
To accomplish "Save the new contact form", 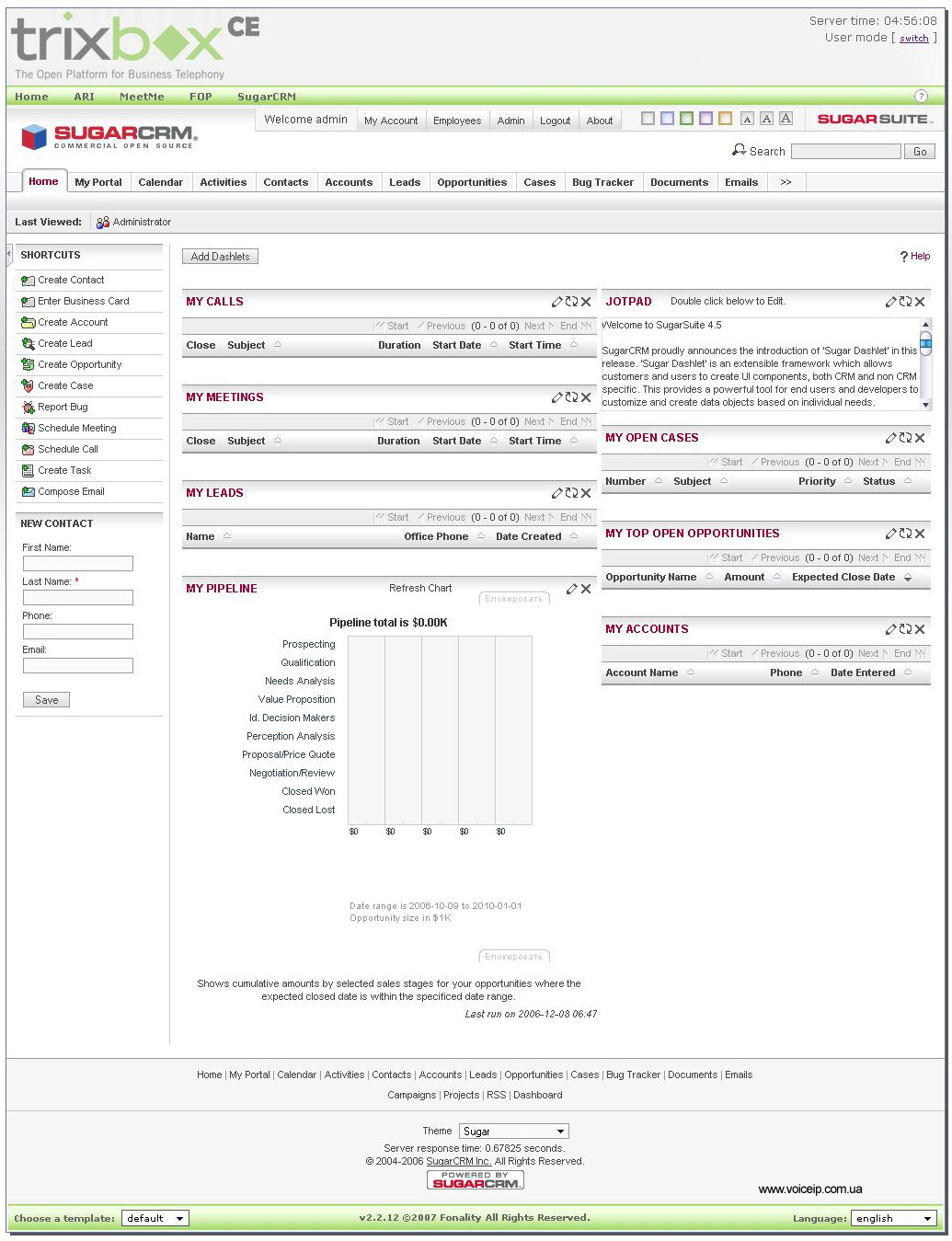I will (x=46, y=700).
